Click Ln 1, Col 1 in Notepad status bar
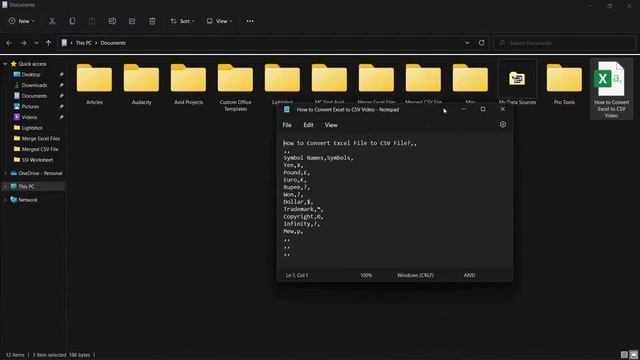640x360 pixels. [297, 275]
